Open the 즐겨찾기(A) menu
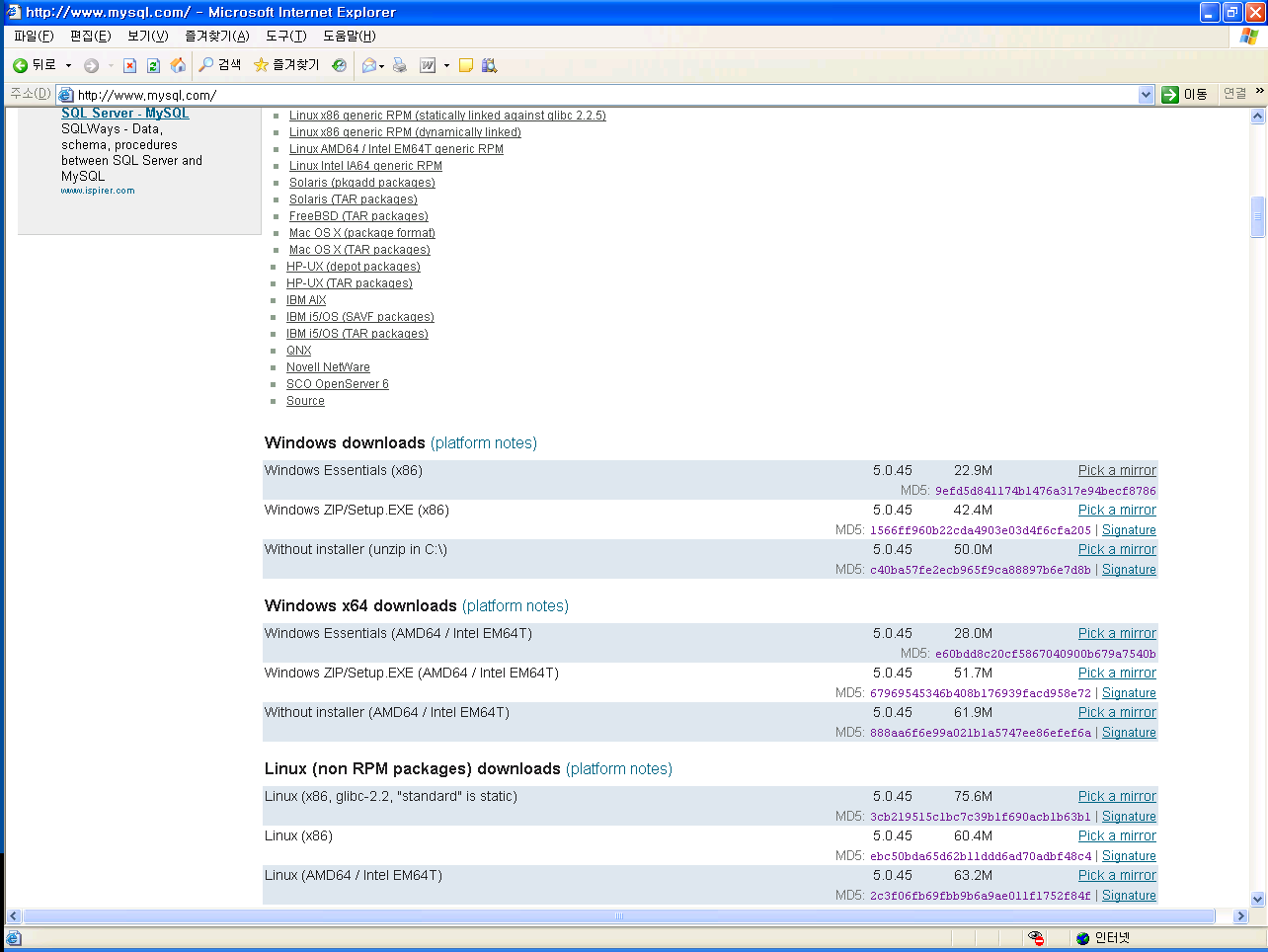 217,36
